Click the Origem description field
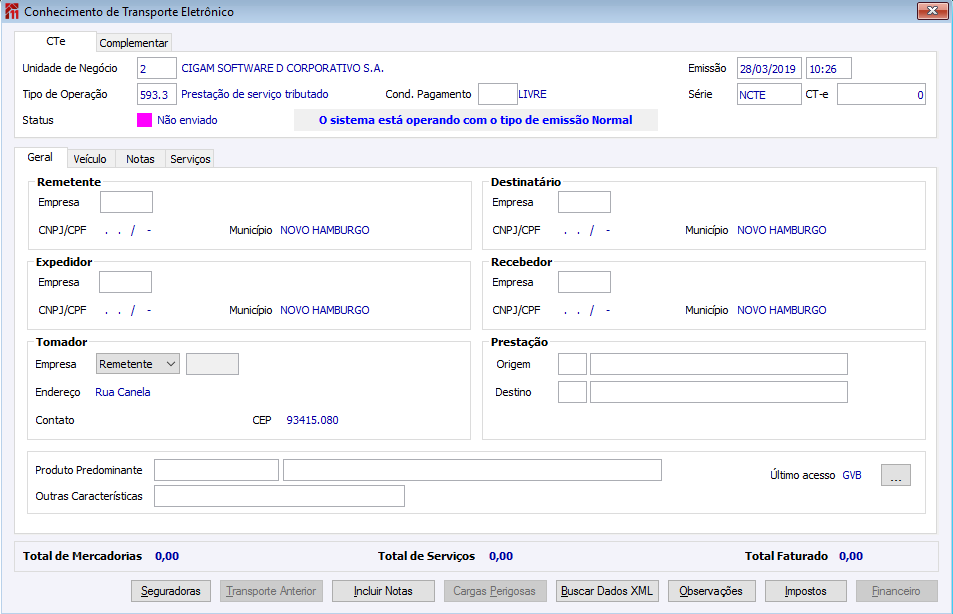953x614 pixels. tap(719, 364)
